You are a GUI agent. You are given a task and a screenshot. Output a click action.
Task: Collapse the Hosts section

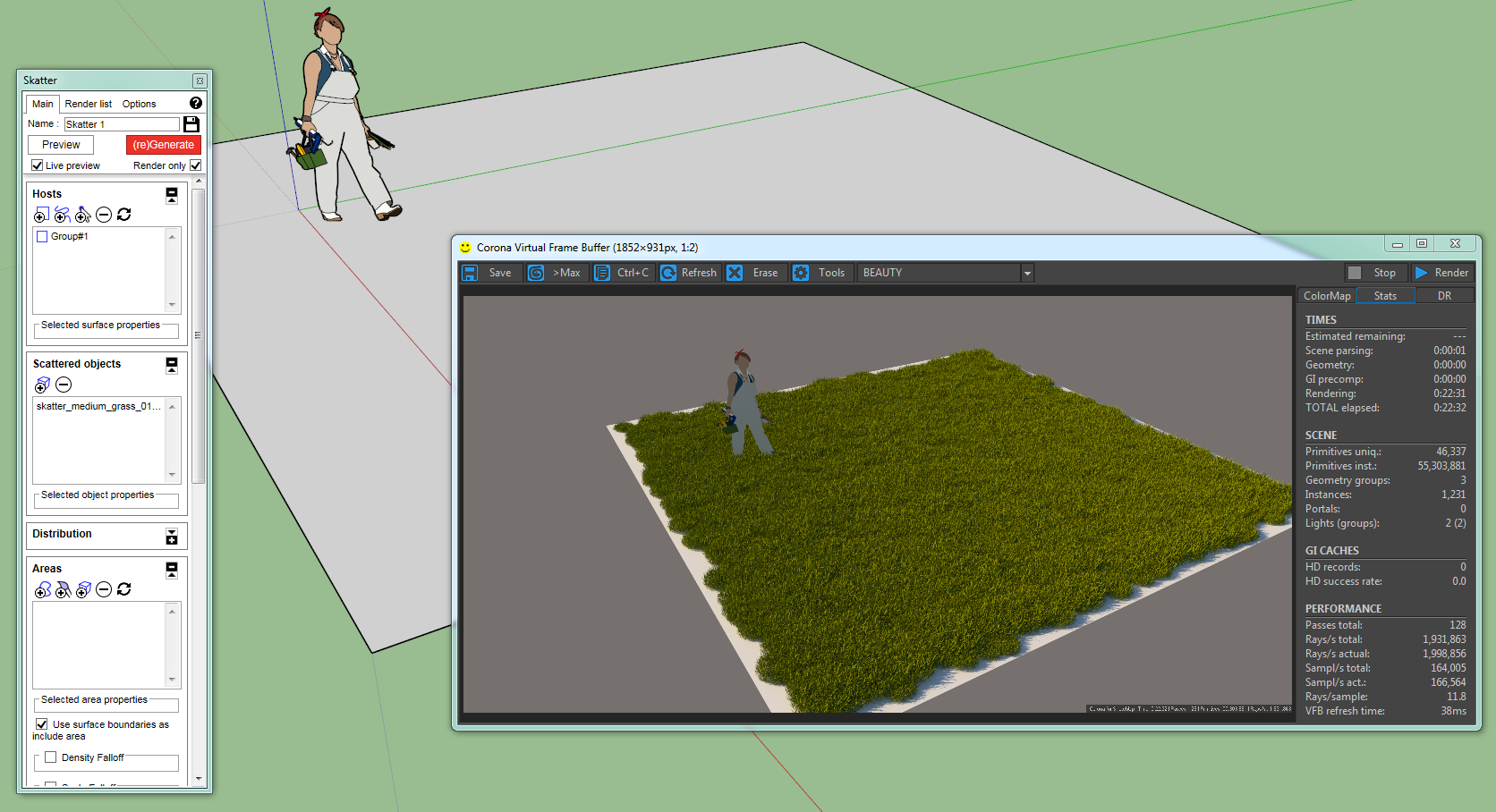172,194
